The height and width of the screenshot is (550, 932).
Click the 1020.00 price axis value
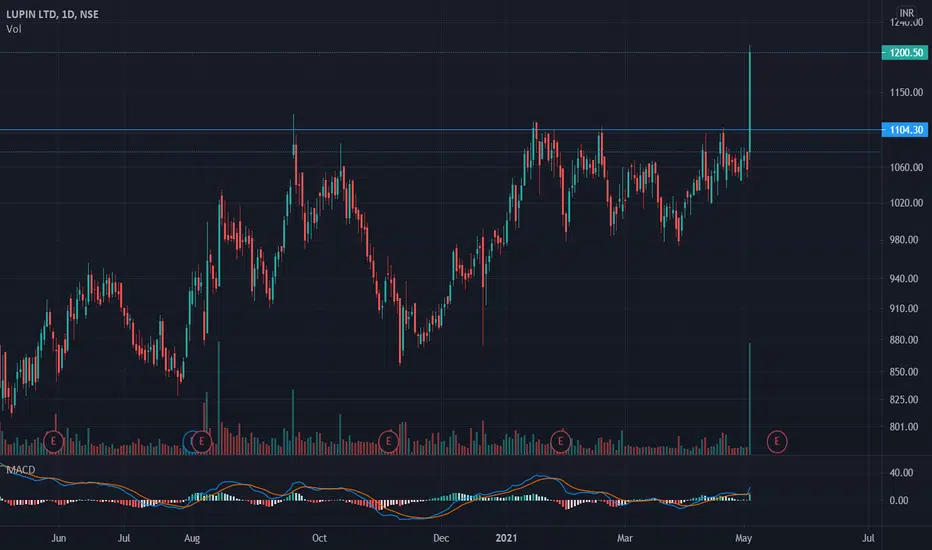(906, 203)
